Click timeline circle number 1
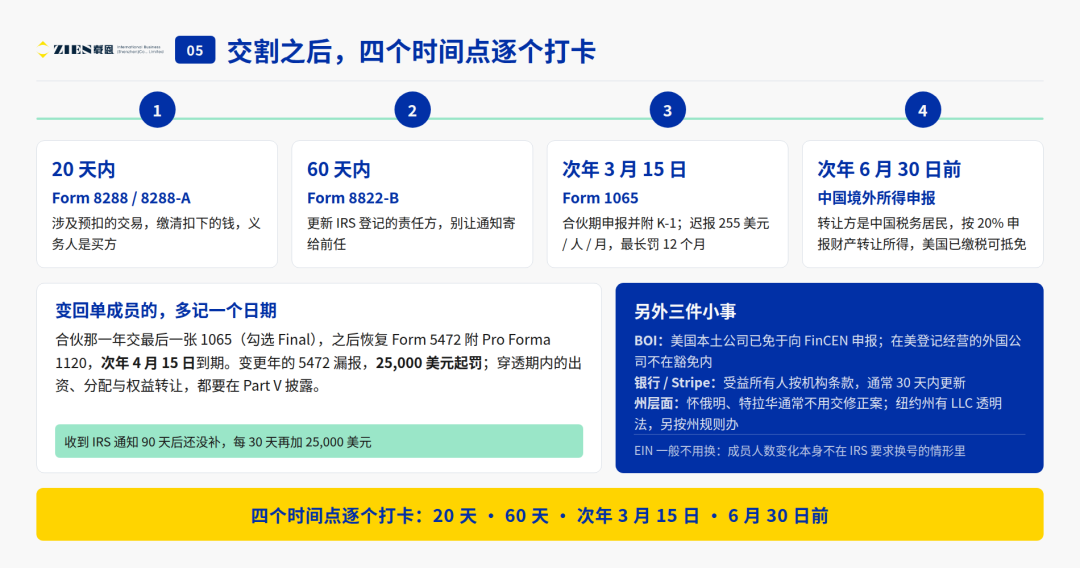Viewport: 1080px width, 568px height. 157,110
